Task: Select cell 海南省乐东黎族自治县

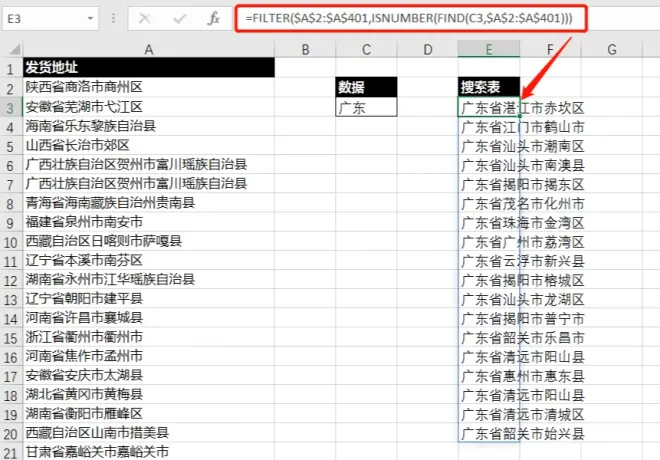Action: click(149, 126)
